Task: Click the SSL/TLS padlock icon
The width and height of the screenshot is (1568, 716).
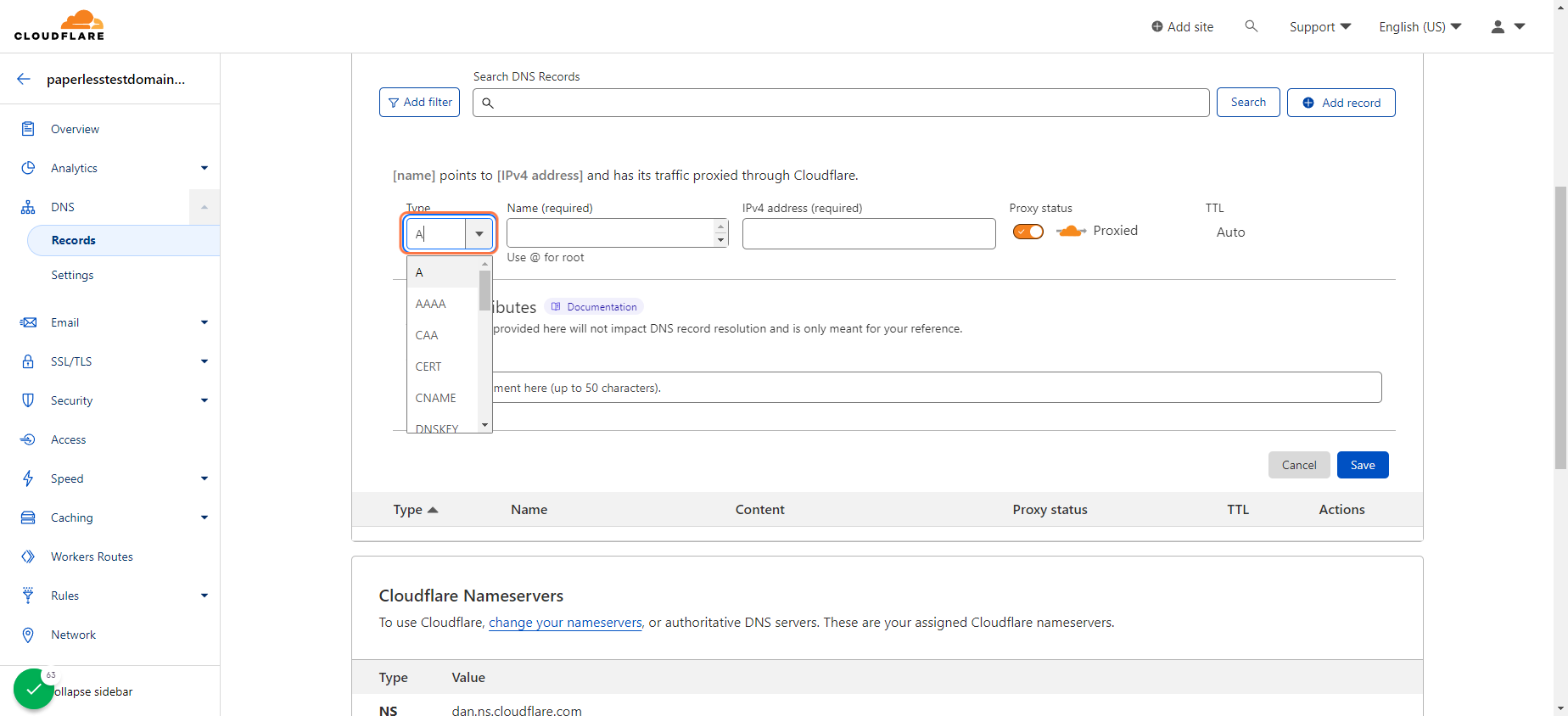Action: pyautogui.click(x=28, y=361)
